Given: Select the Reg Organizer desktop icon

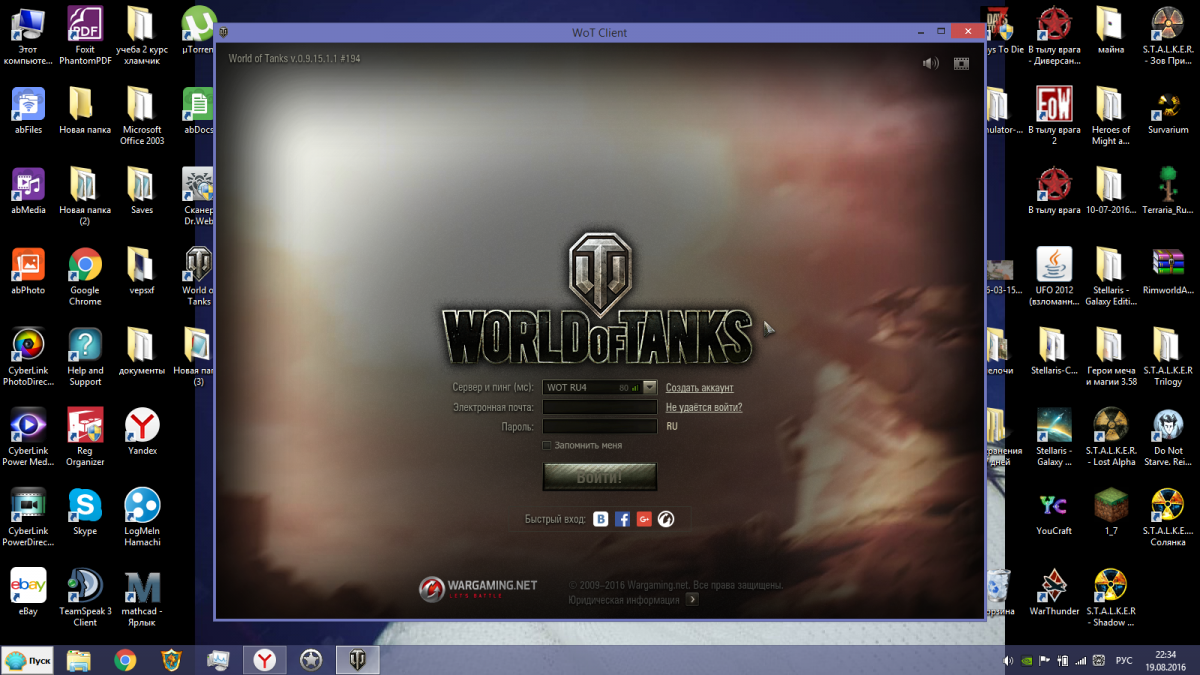Looking at the screenshot, I should pyautogui.click(x=85, y=436).
